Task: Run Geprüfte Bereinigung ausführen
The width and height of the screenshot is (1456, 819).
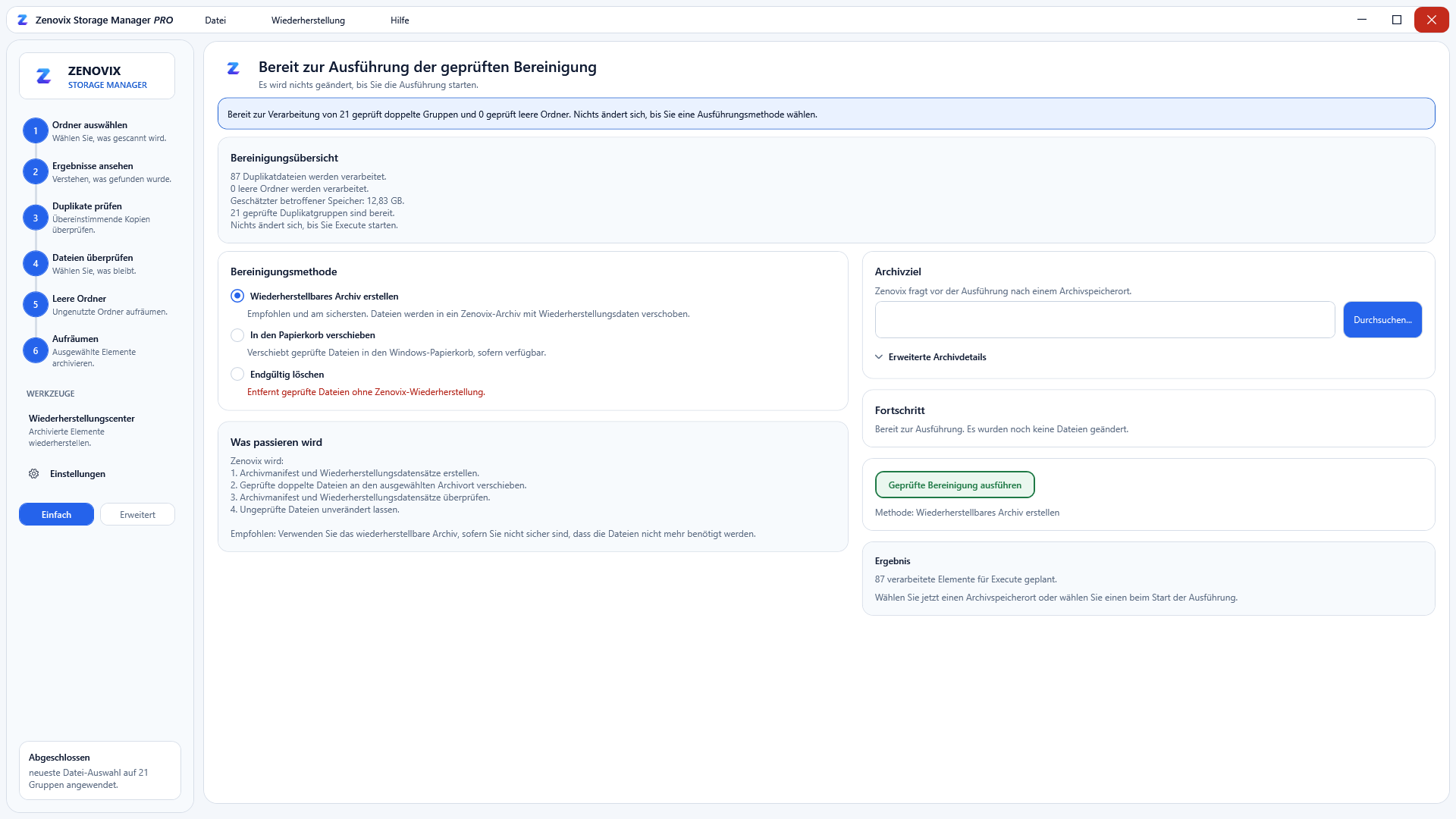Action: tap(955, 485)
